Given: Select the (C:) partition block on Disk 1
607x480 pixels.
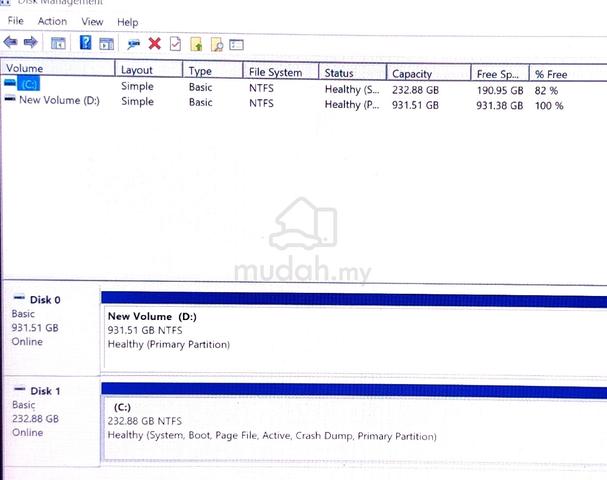Looking at the screenshot, I should tap(354, 429).
